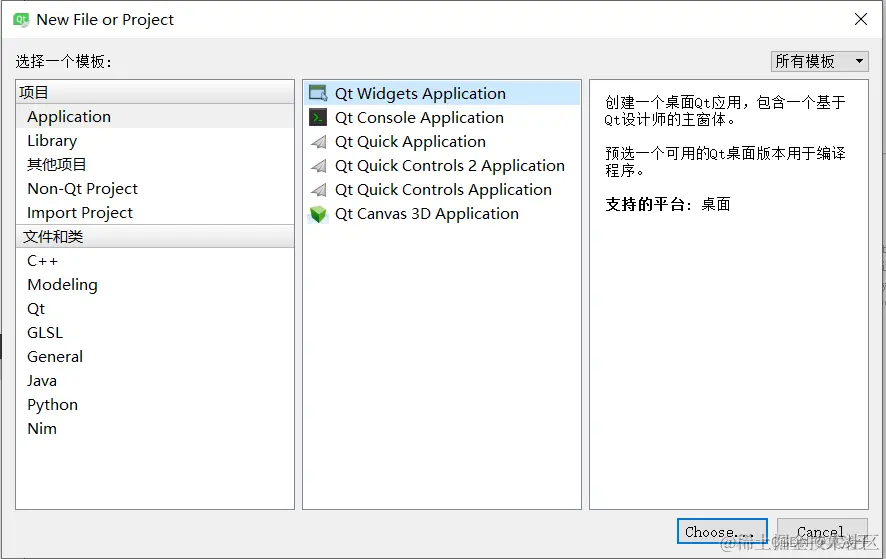Select the Import Project category
The height and width of the screenshot is (559, 886).
155,213
